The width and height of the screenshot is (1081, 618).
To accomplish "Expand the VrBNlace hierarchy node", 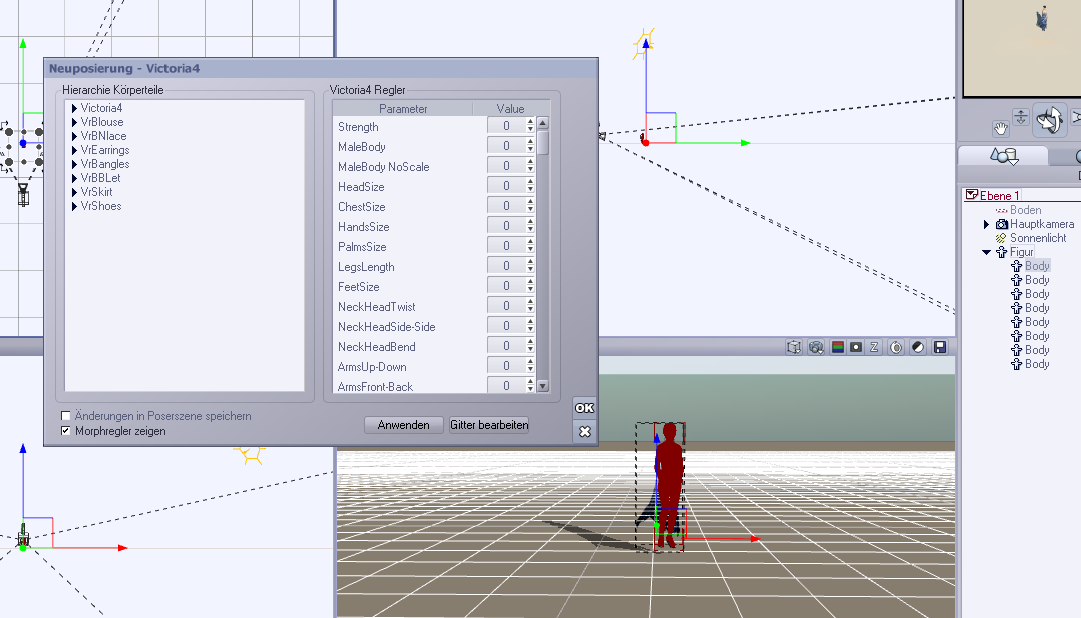I will pyautogui.click(x=74, y=137).
